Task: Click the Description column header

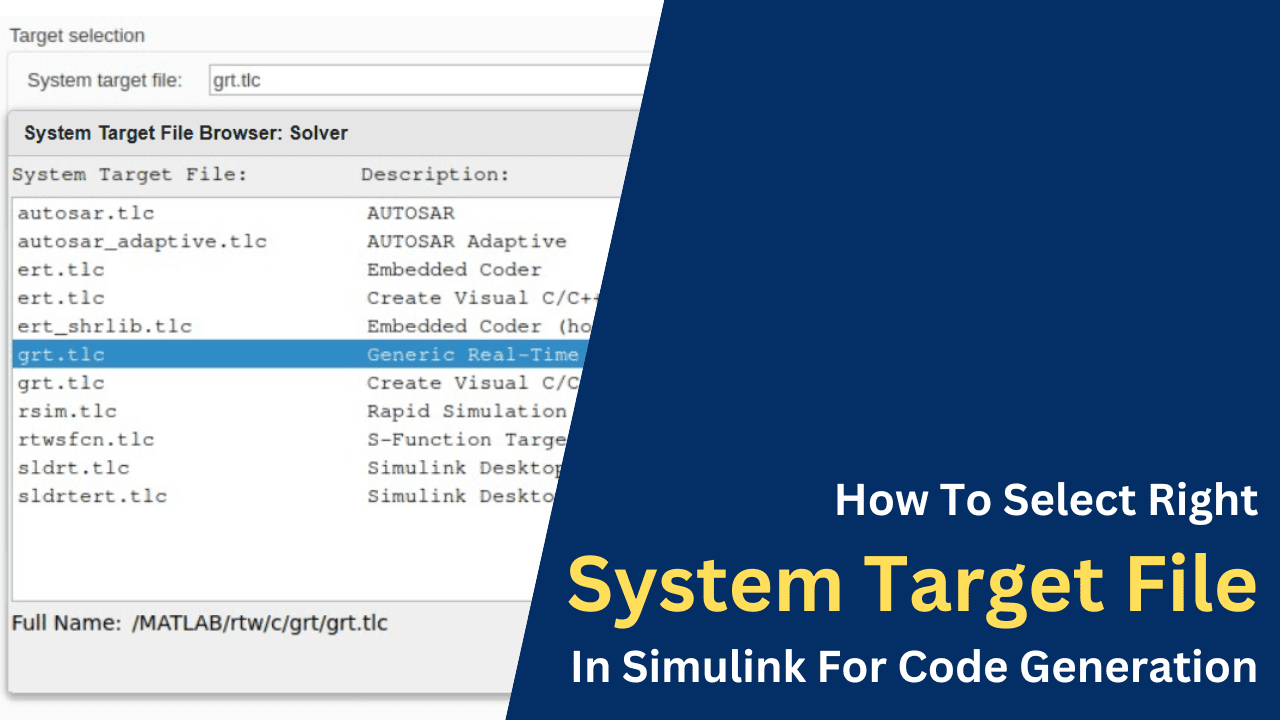Action: pyautogui.click(x=434, y=174)
